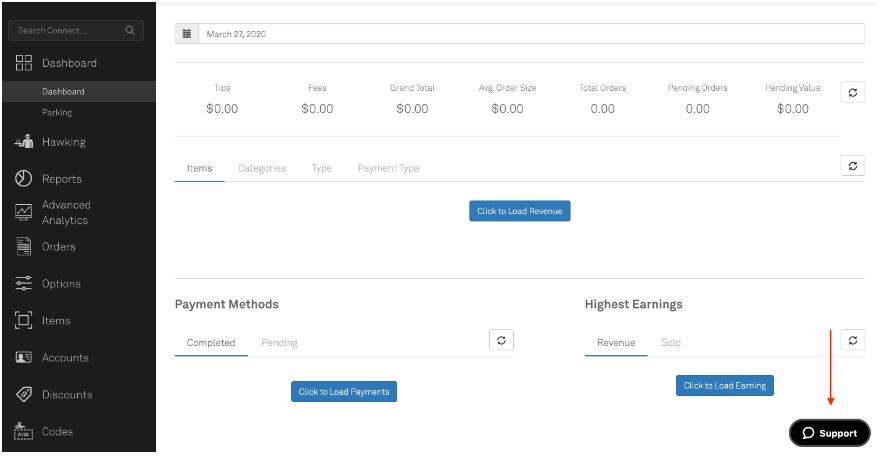Expand the Dashboard menu in sidebar
Image resolution: width=882 pixels, height=460 pixels.
(x=69, y=63)
